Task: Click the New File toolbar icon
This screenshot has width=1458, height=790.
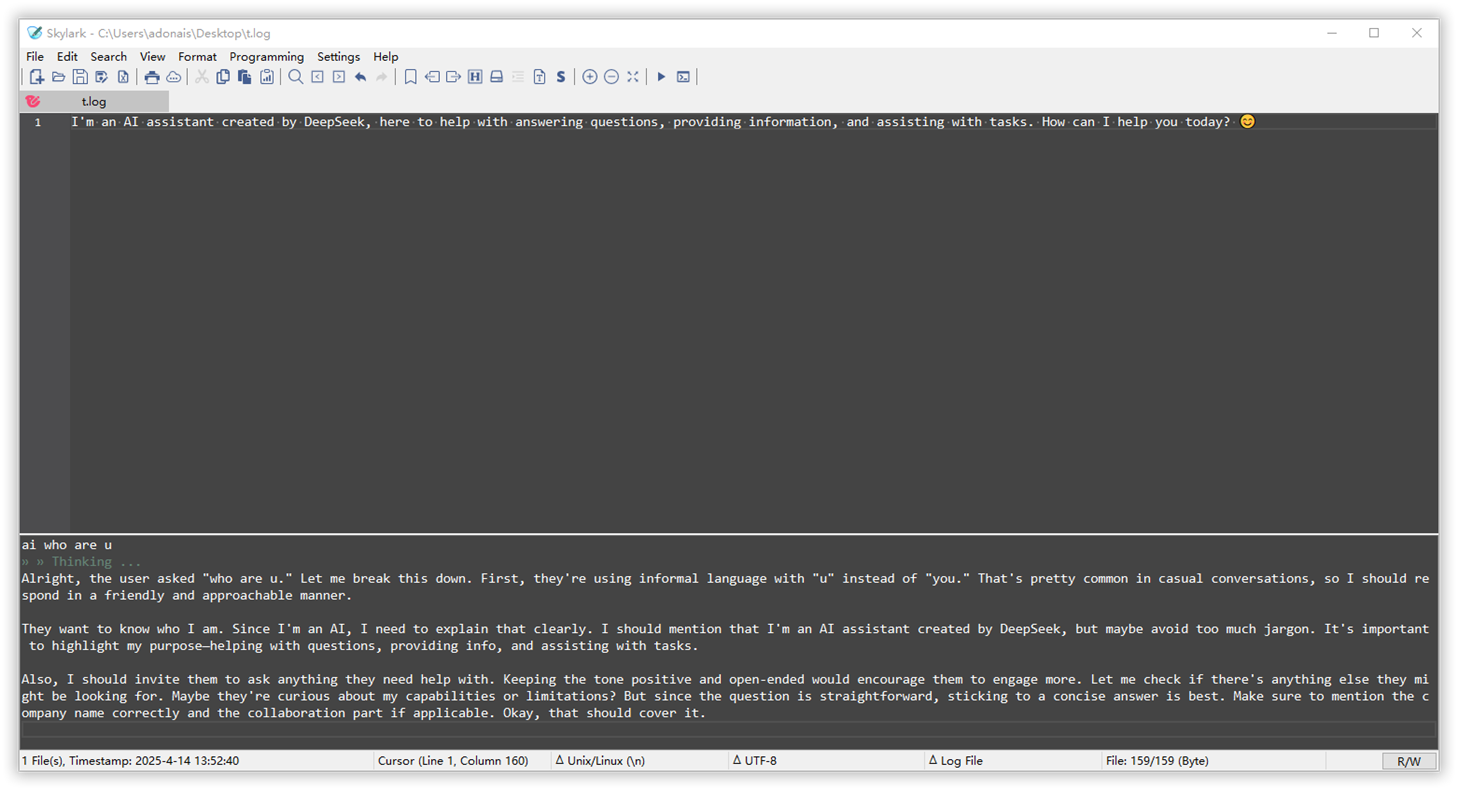Action: [37, 77]
